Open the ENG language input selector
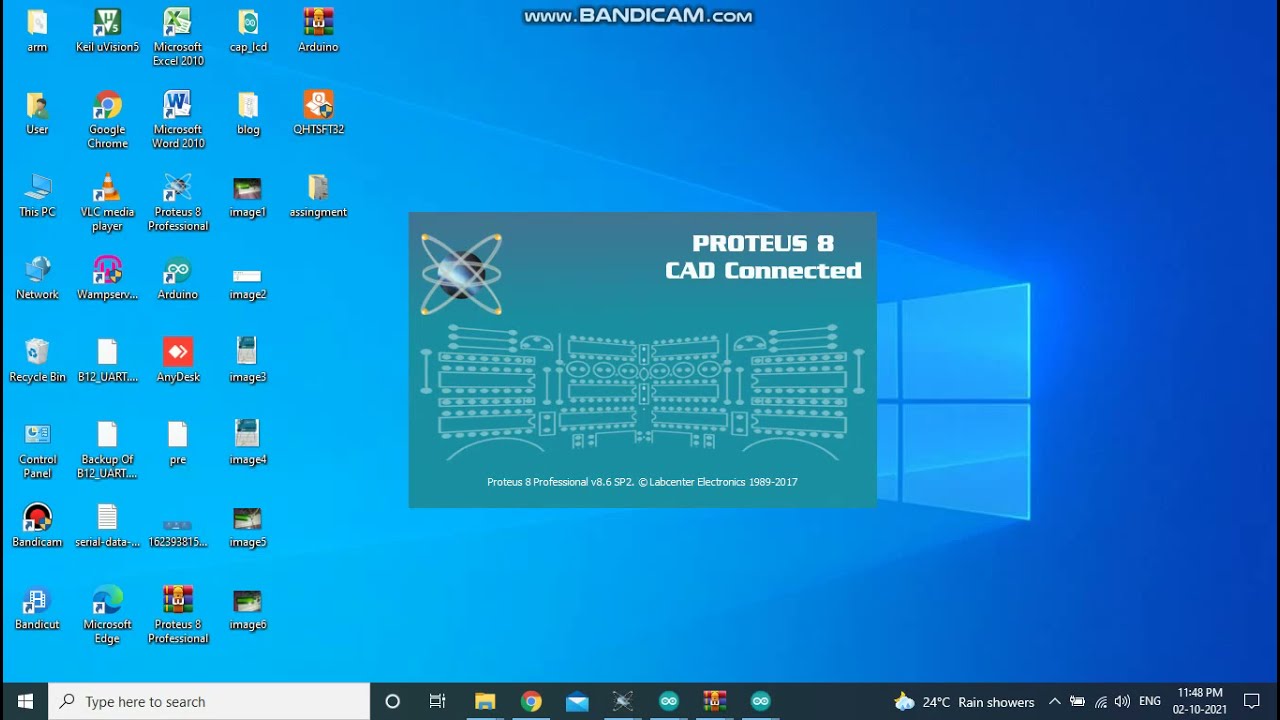Viewport: 1280px width, 720px height. click(1150, 702)
